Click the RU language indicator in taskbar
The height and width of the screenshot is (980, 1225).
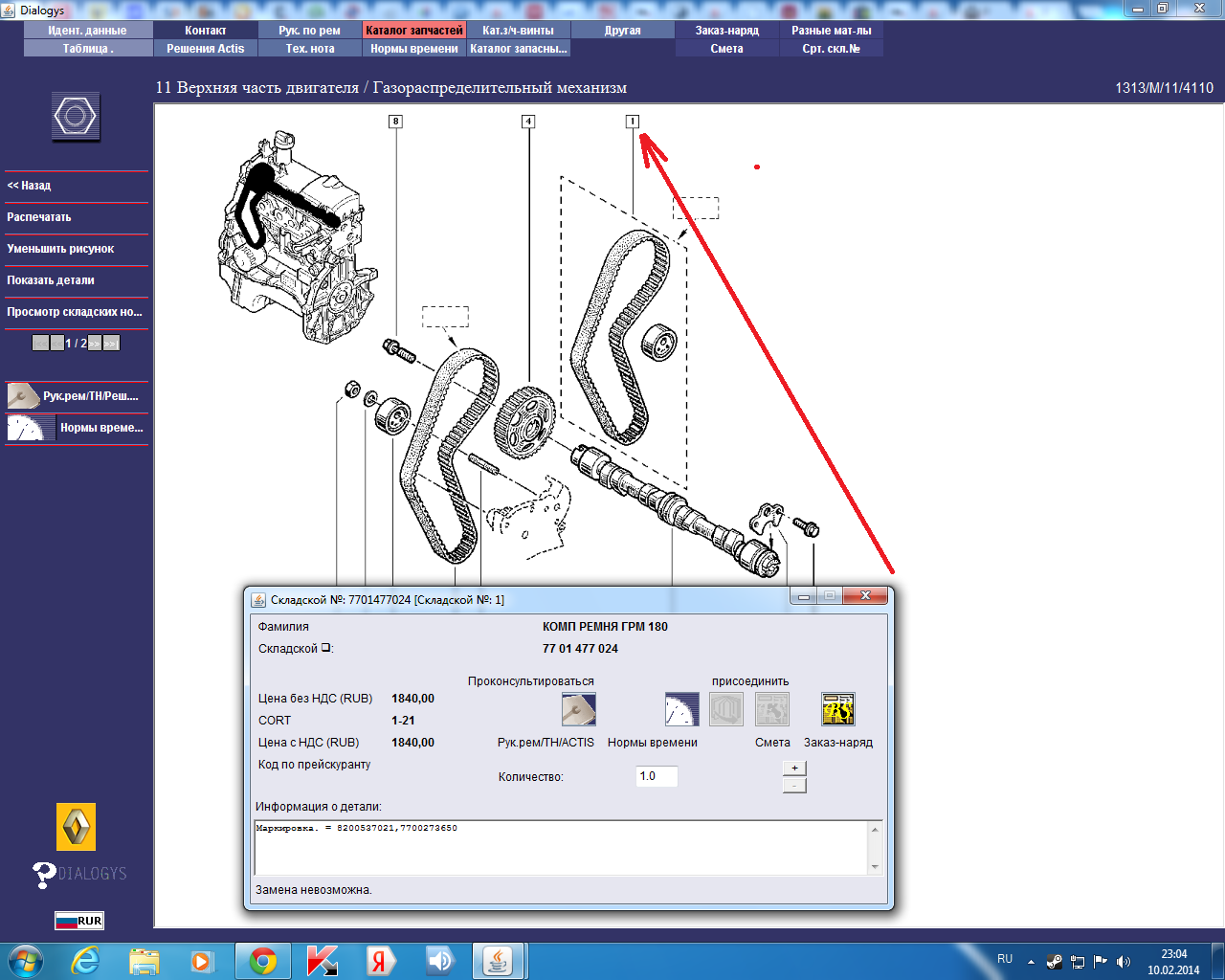click(x=1005, y=959)
